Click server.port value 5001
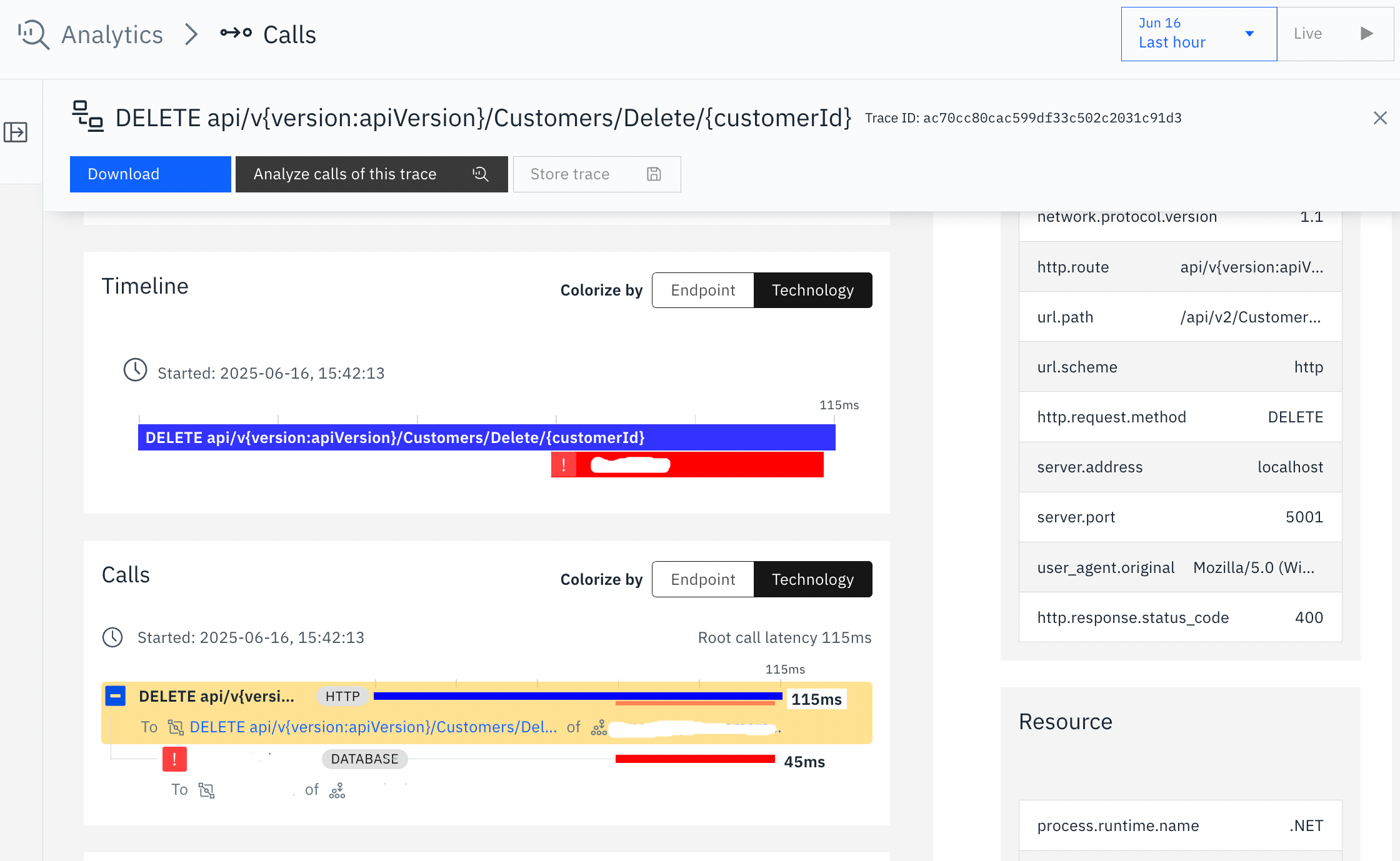Screen dimensions: 1400x861 click(1304, 517)
